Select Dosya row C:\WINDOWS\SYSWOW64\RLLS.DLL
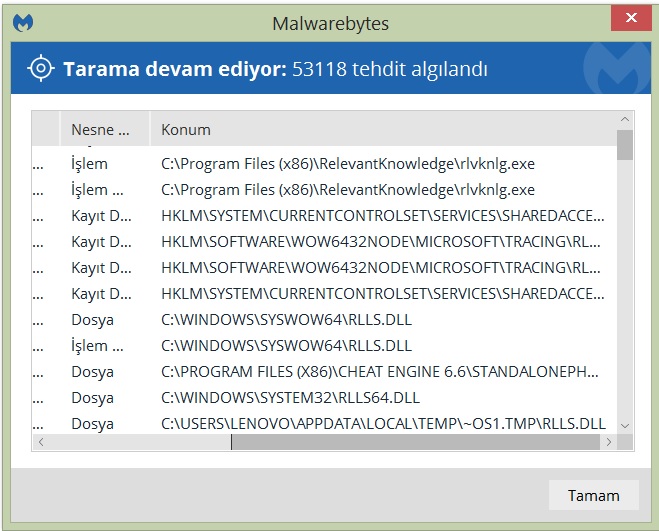This screenshot has width=659, height=531. pos(324,320)
